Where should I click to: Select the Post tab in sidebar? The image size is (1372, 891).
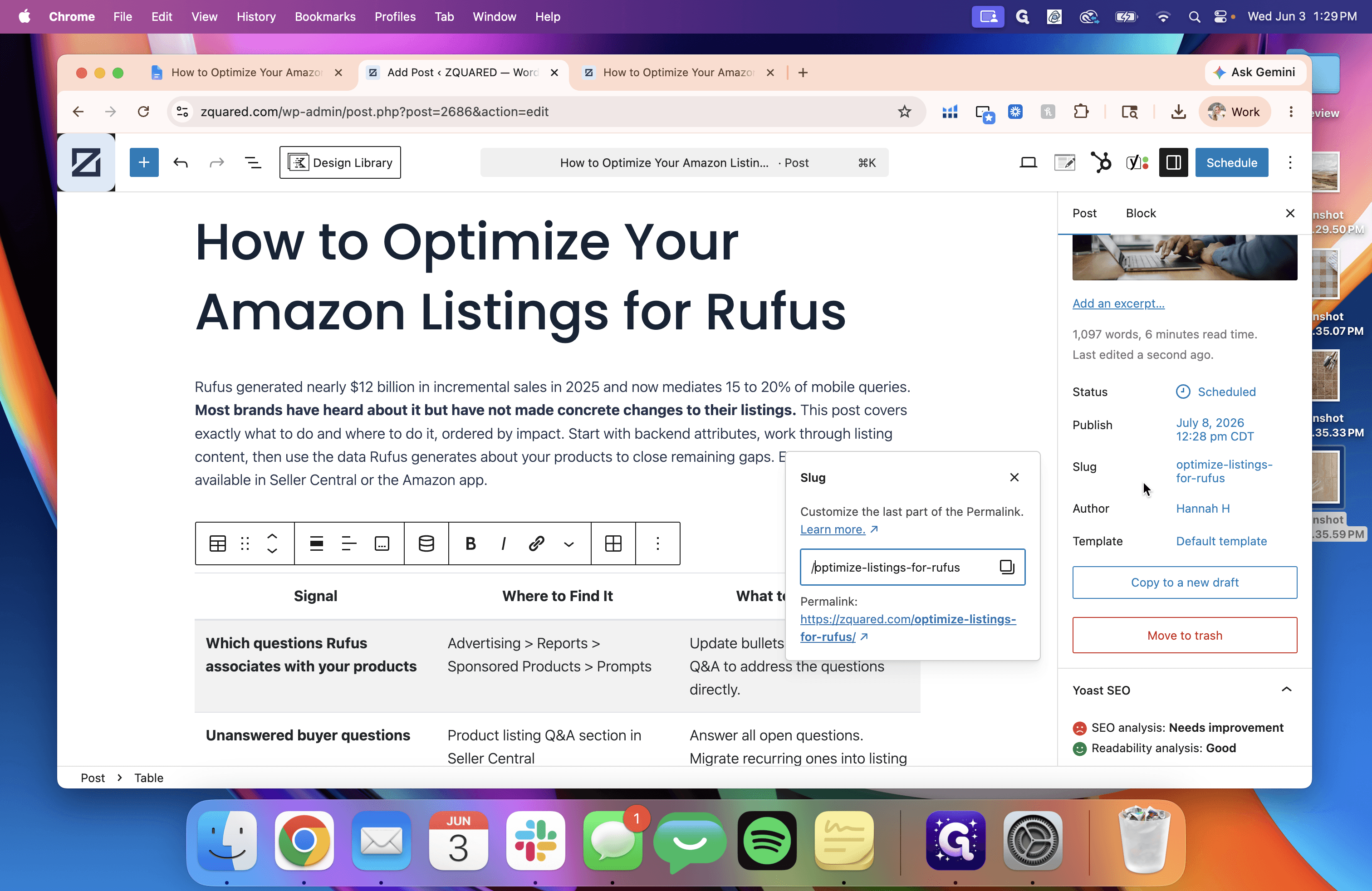(1084, 213)
